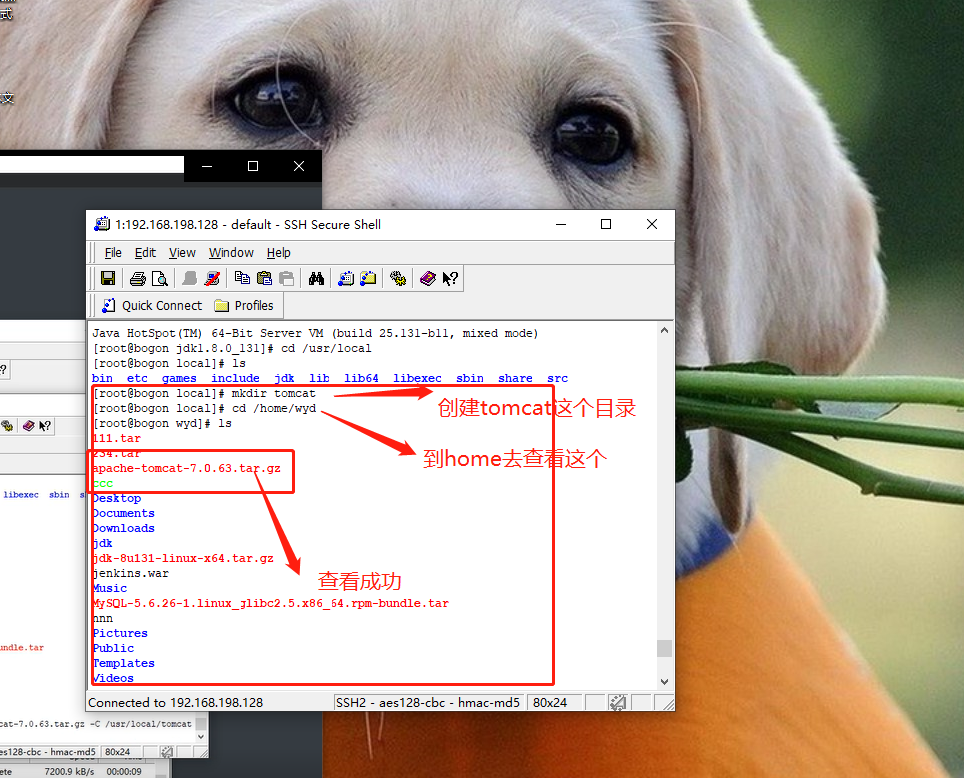Image resolution: width=964 pixels, height=778 pixels.
Task: Click the "jenkins.war" entry in terminal
Action: click(130, 573)
